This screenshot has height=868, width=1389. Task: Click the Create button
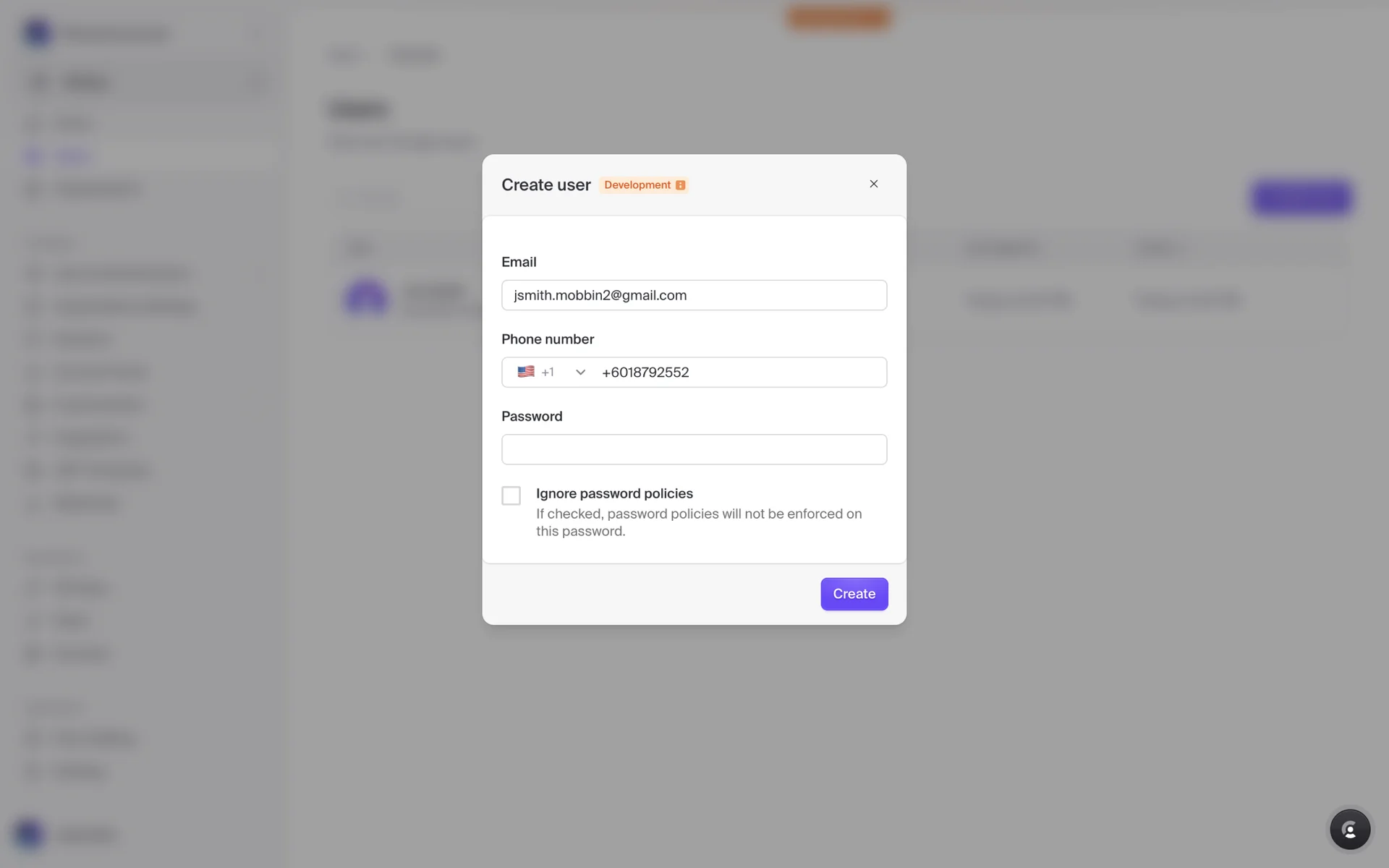pyautogui.click(x=854, y=594)
